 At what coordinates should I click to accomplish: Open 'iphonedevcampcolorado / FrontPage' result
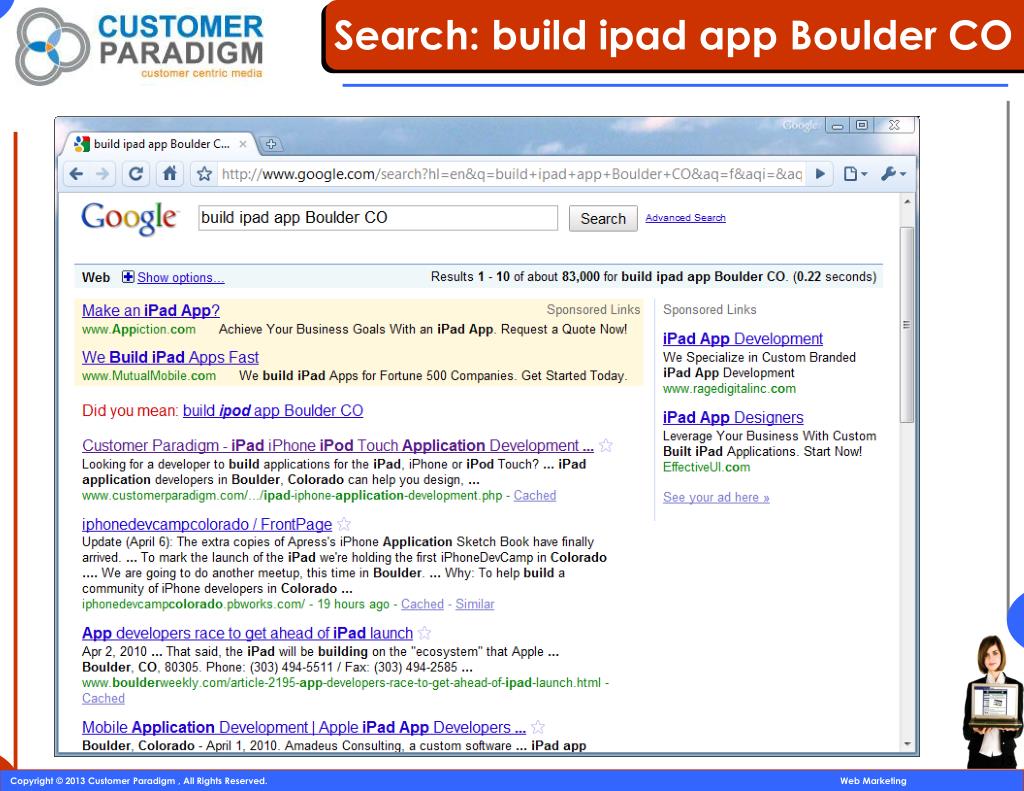pyautogui.click(x=207, y=525)
